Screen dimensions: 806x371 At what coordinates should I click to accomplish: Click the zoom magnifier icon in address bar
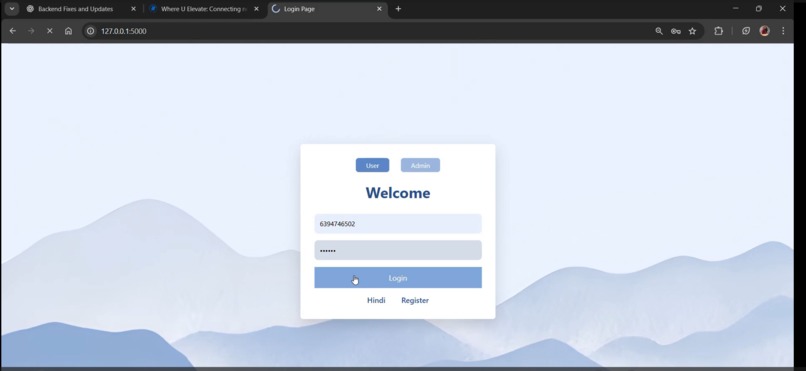[658, 31]
